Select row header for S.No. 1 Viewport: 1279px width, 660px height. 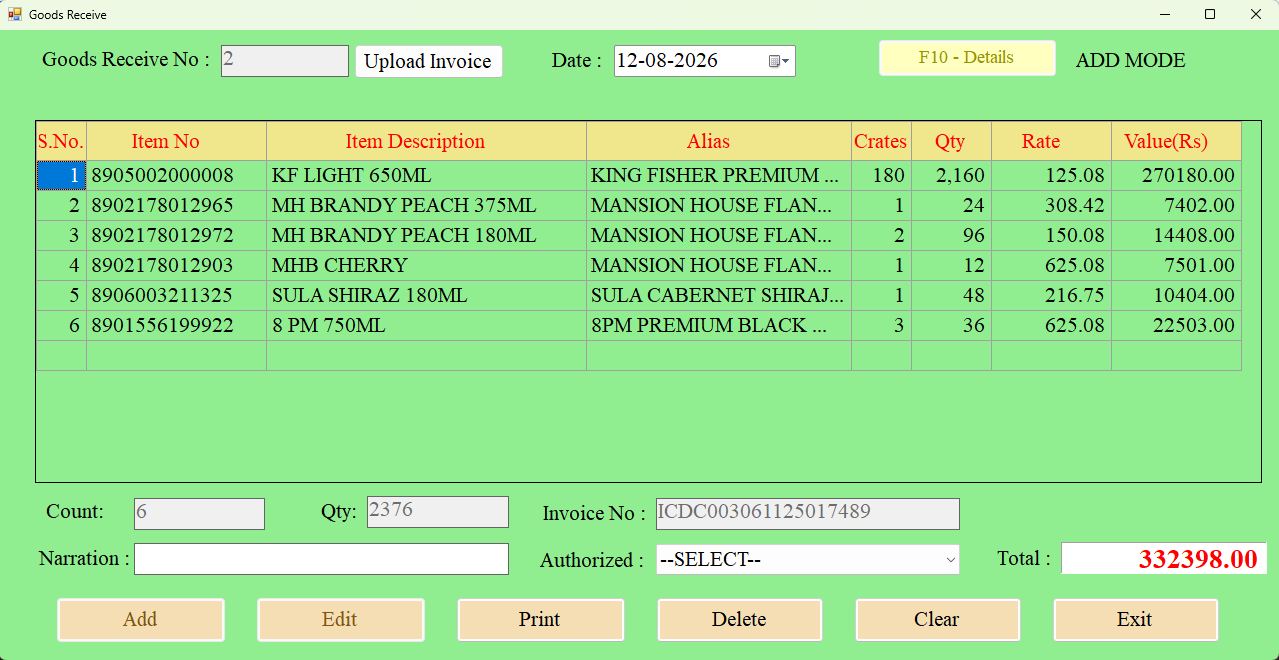[61, 176]
